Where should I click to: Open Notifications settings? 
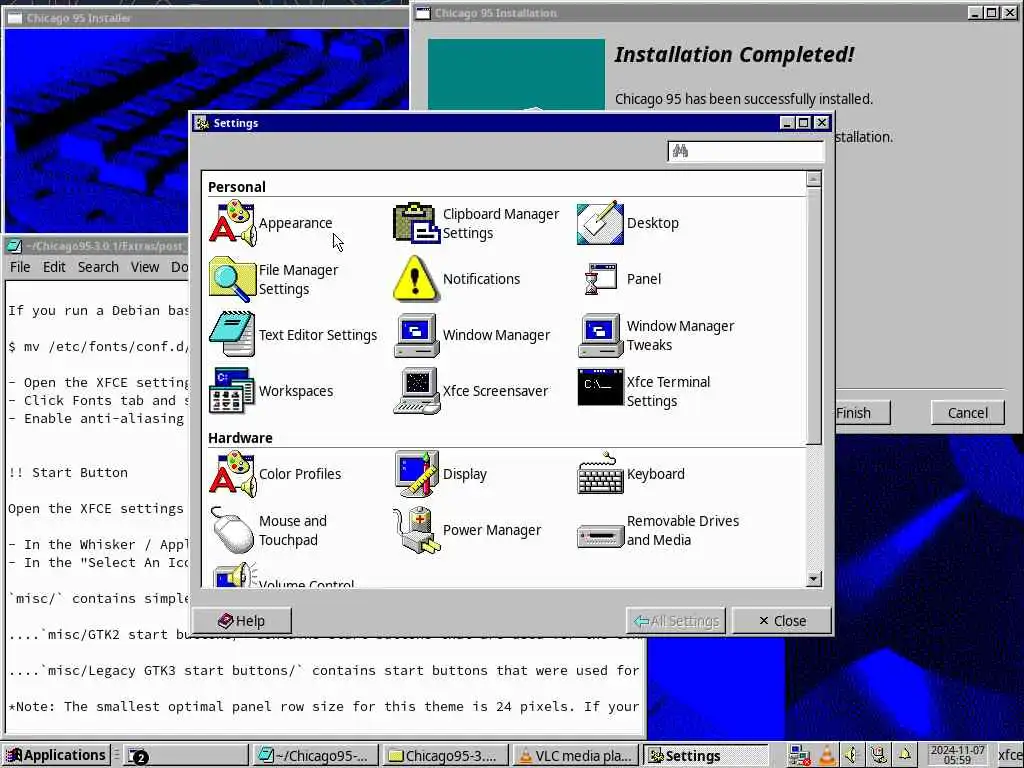click(456, 280)
